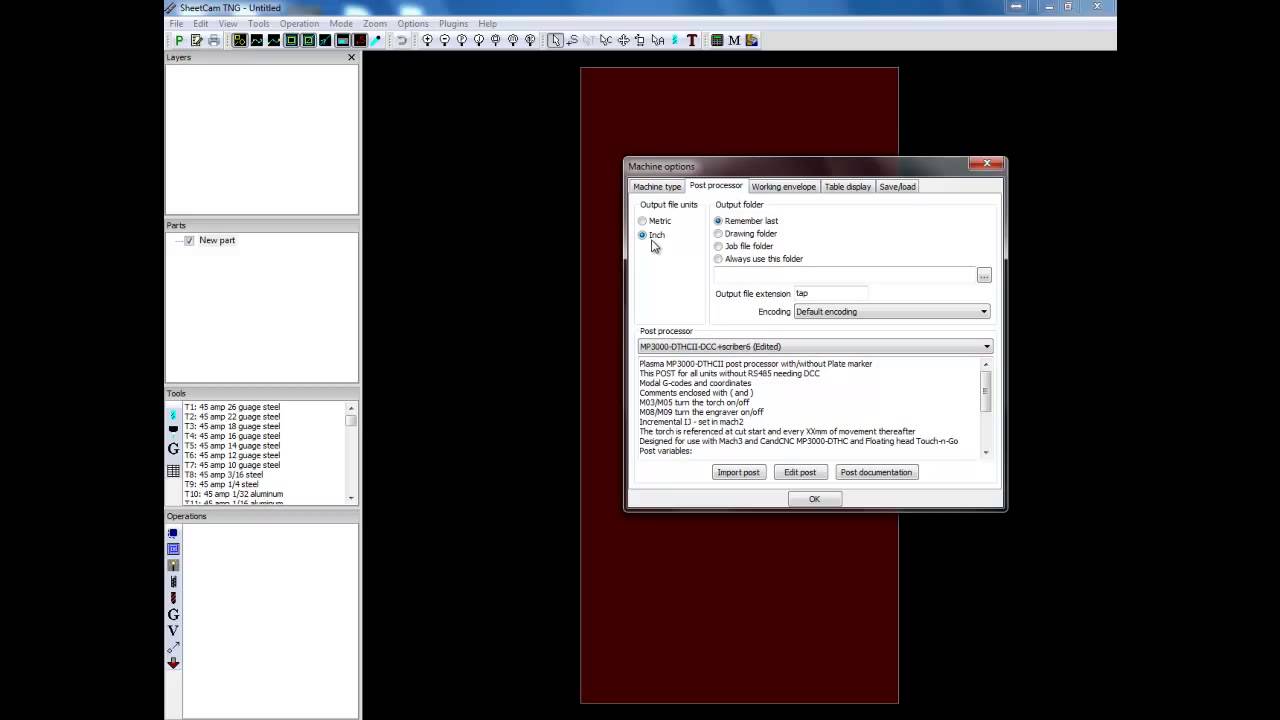Screen dimensions: 1280x720
Task: Open the File menu
Action: (x=176, y=23)
